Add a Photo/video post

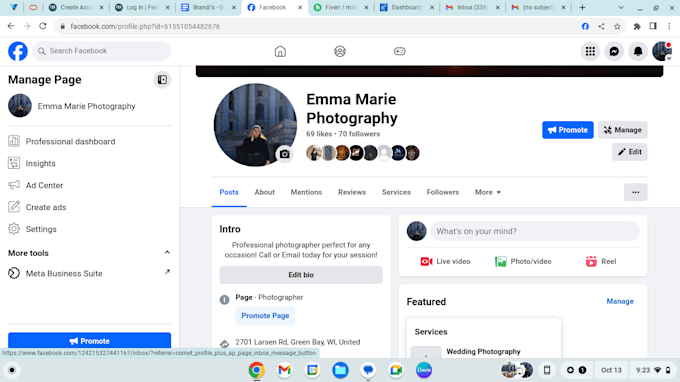click(x=523, y=261)
